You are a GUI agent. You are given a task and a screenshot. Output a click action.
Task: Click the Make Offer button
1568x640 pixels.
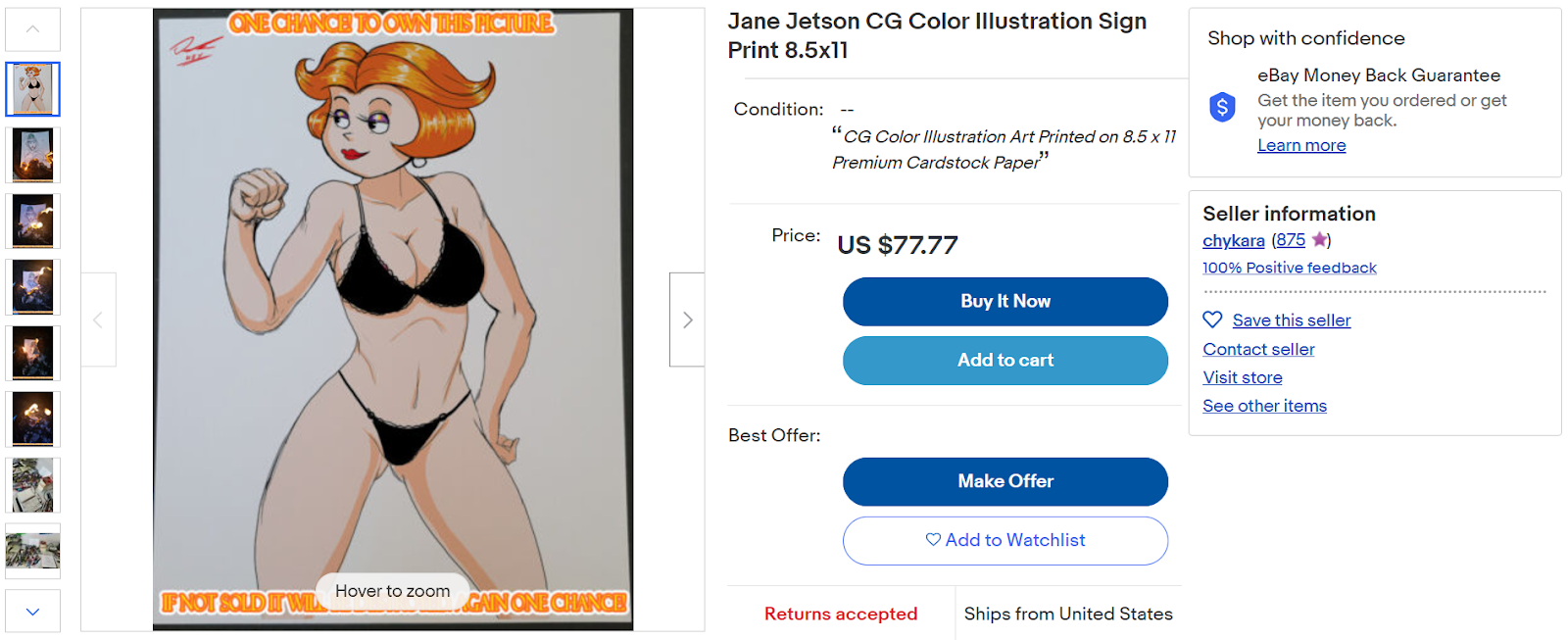tap(1004, 481)
